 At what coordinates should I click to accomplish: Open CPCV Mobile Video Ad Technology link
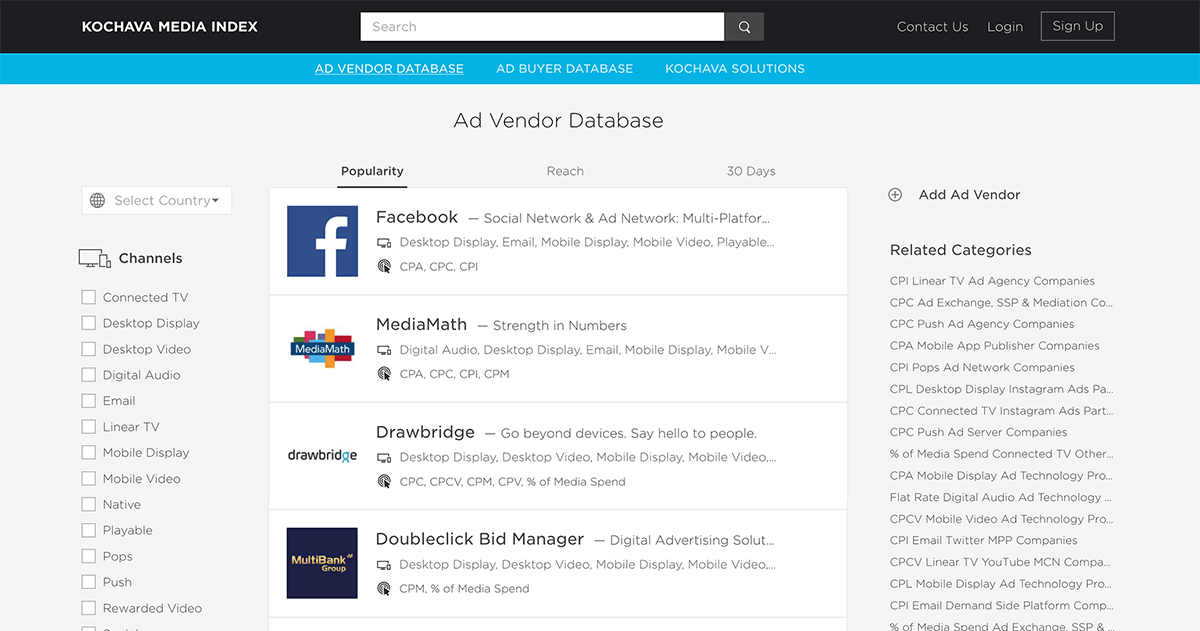[1001, 519]
